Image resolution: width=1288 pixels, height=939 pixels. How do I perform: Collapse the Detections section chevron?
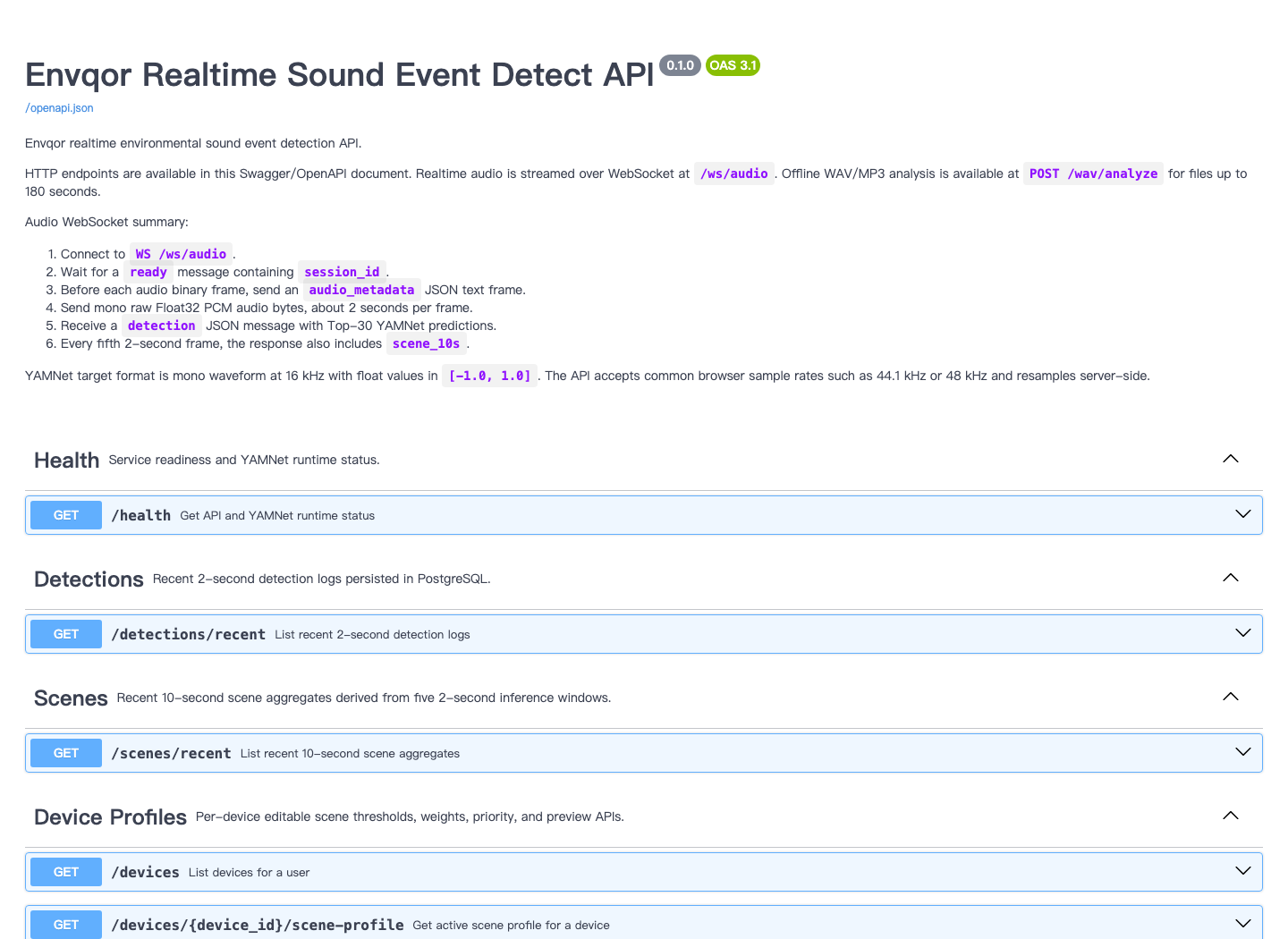[x=1231, y=578]
